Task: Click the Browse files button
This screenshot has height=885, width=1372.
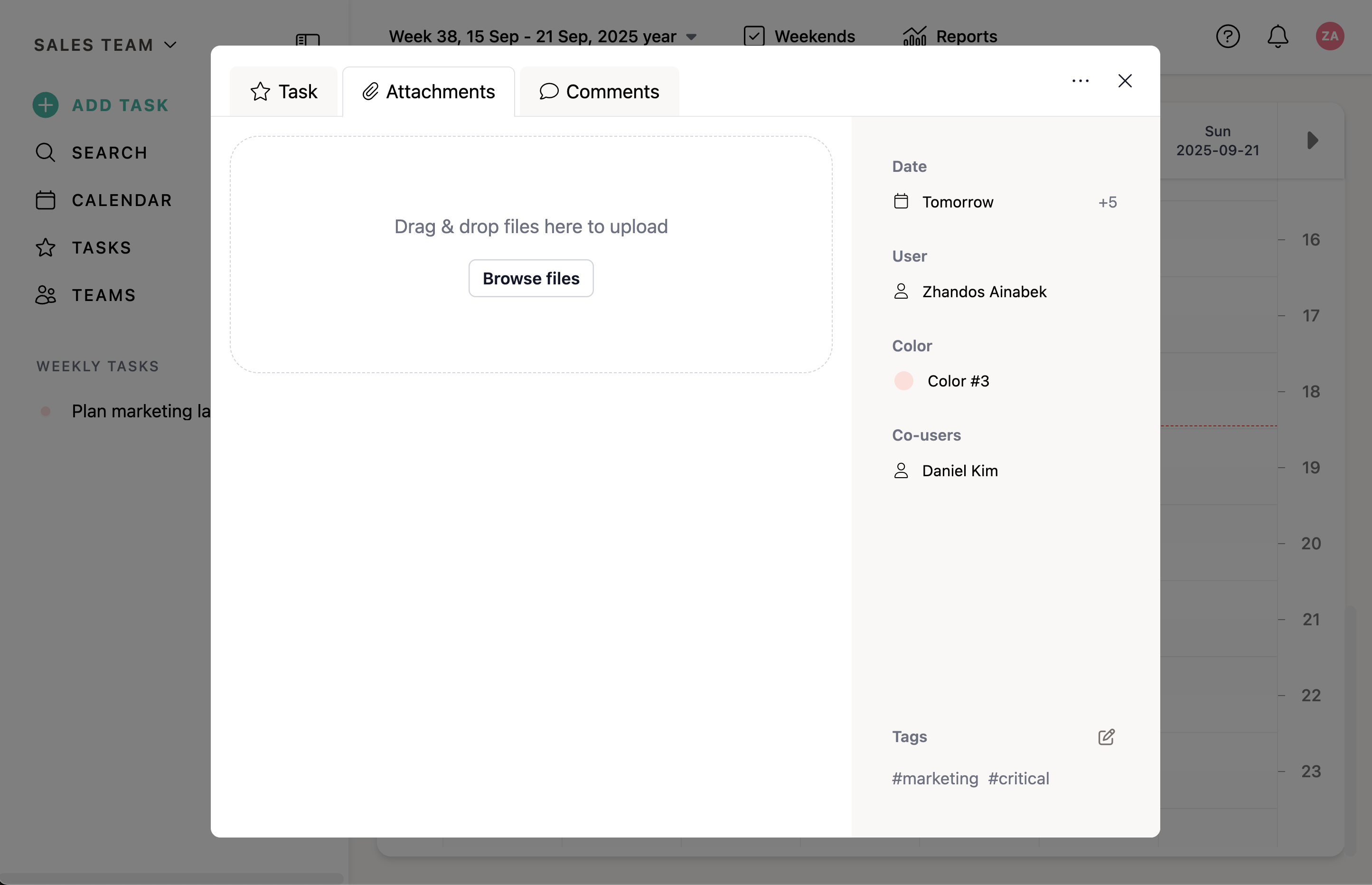Action: coord(531,279)
